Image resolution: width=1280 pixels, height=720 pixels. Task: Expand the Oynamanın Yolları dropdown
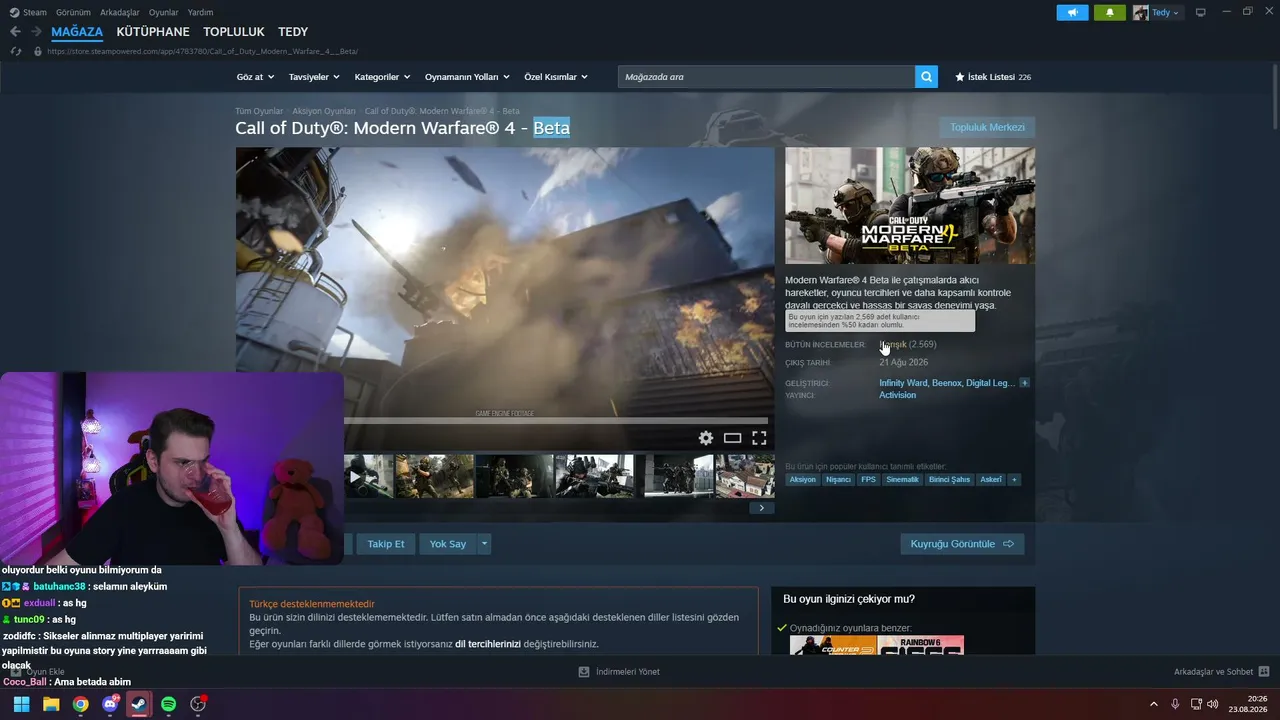pyautogui.click(x=467, y=77)
